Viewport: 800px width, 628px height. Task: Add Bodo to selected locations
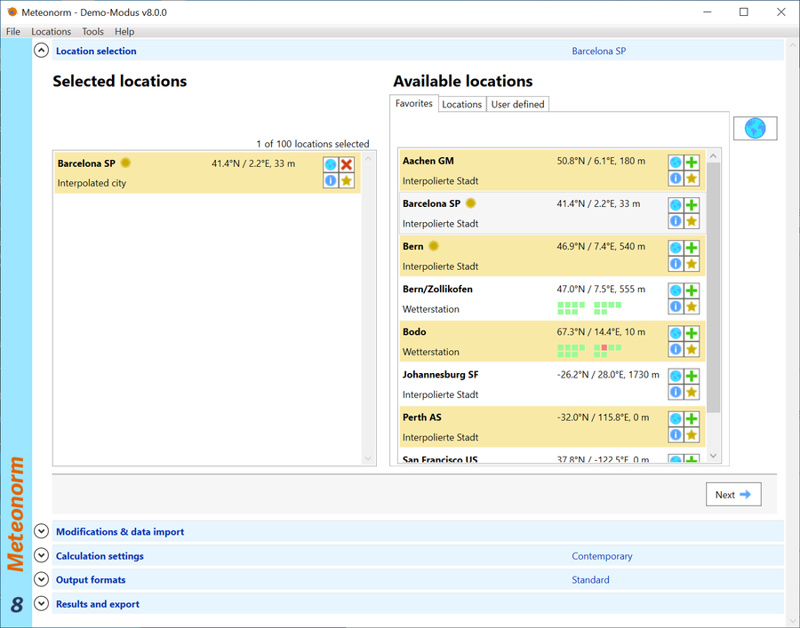[691, 334]
